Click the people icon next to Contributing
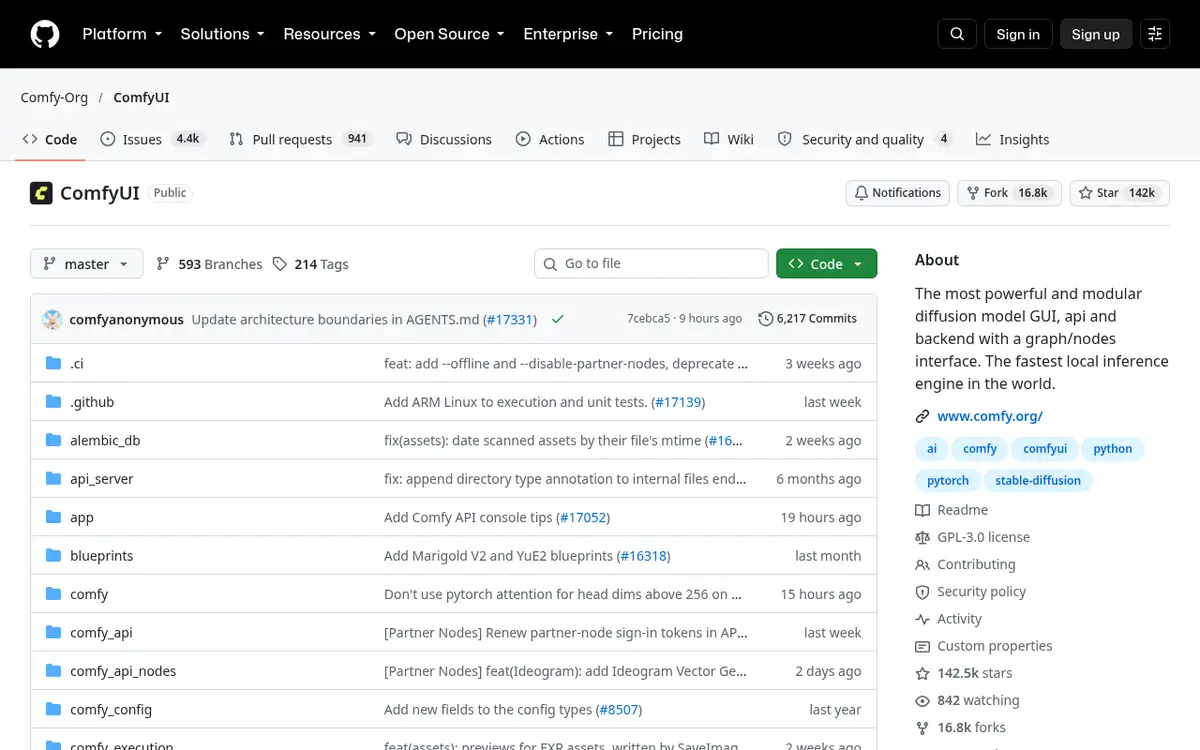The height and width of the screenshot is (750, 1200). coord(922,565)
